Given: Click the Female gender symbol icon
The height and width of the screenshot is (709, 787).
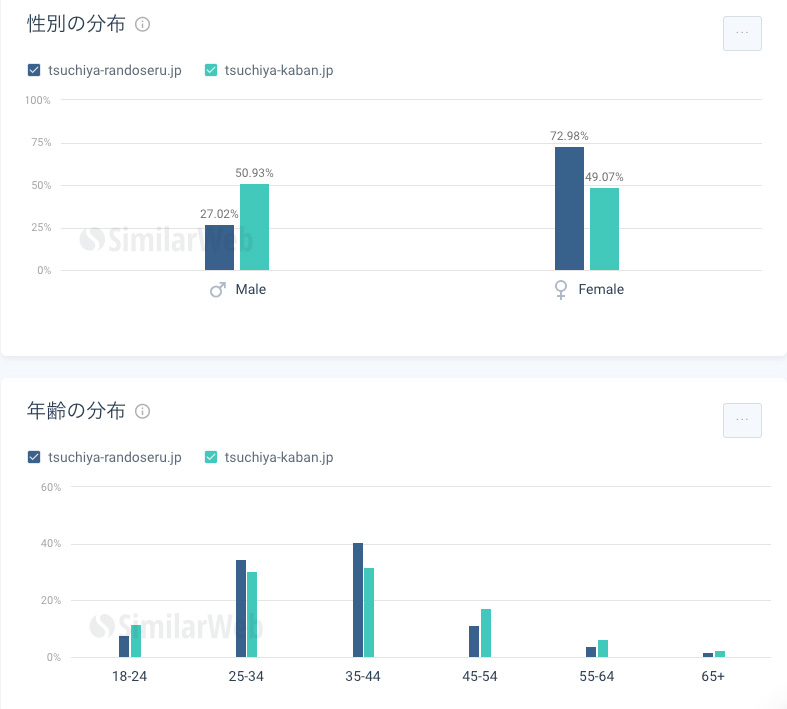Looking at the screenshot, I should tap(561, 289).
